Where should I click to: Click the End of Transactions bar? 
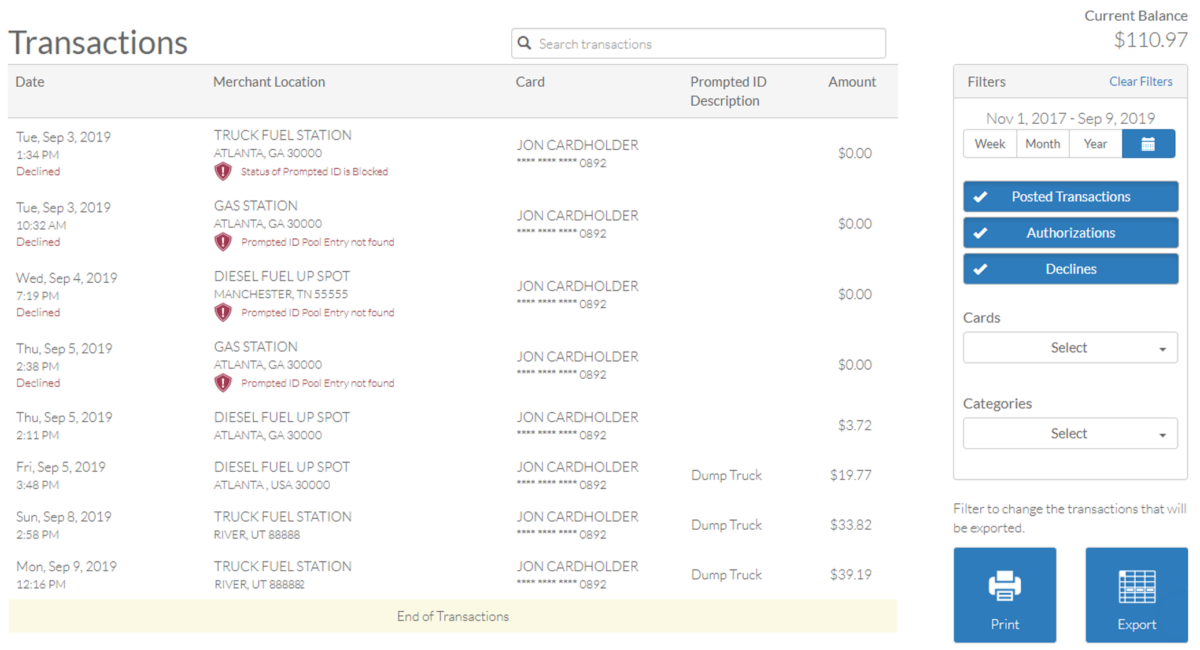(453, 617)
